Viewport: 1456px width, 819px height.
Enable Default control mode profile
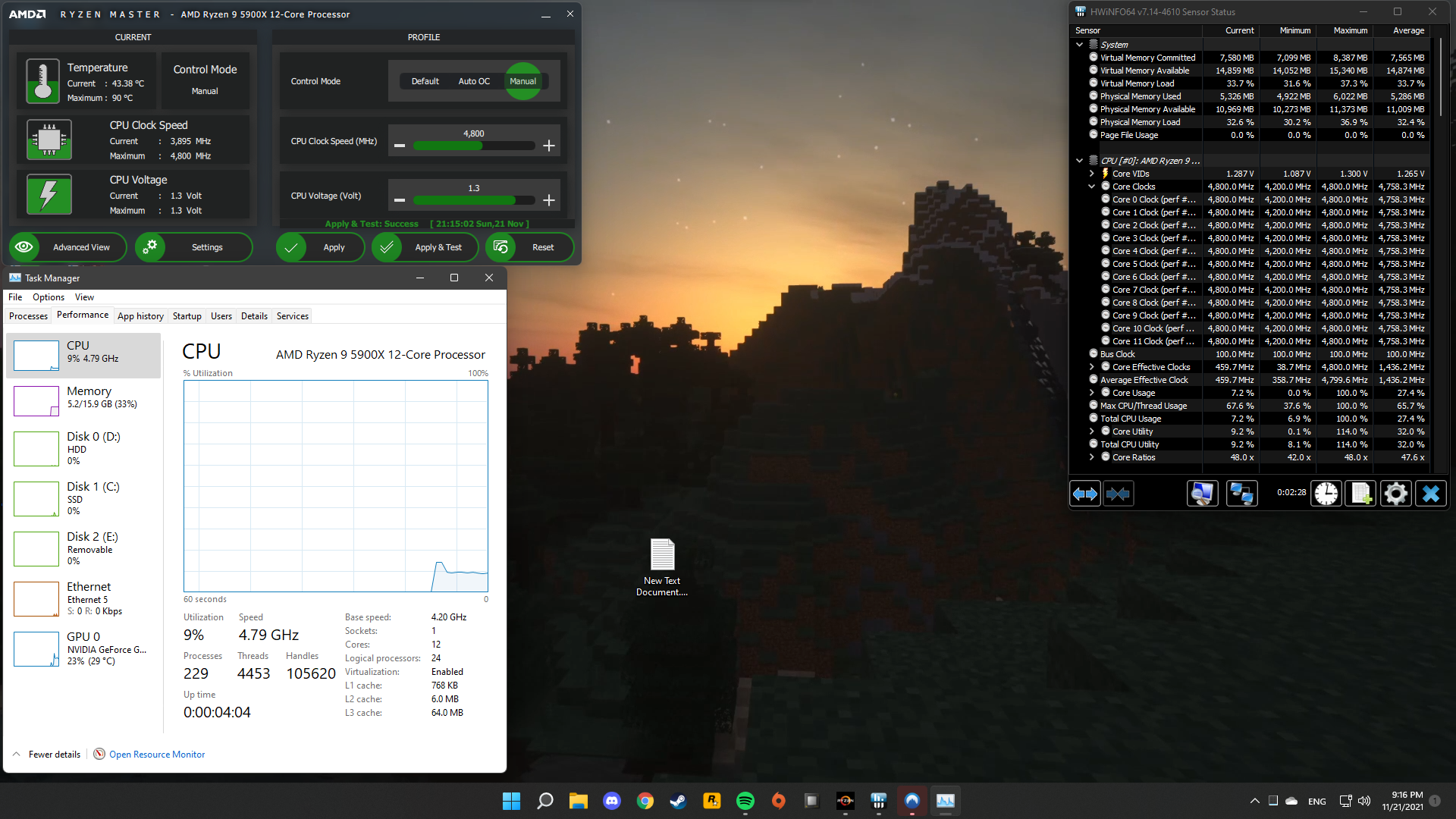pos(422,81)
